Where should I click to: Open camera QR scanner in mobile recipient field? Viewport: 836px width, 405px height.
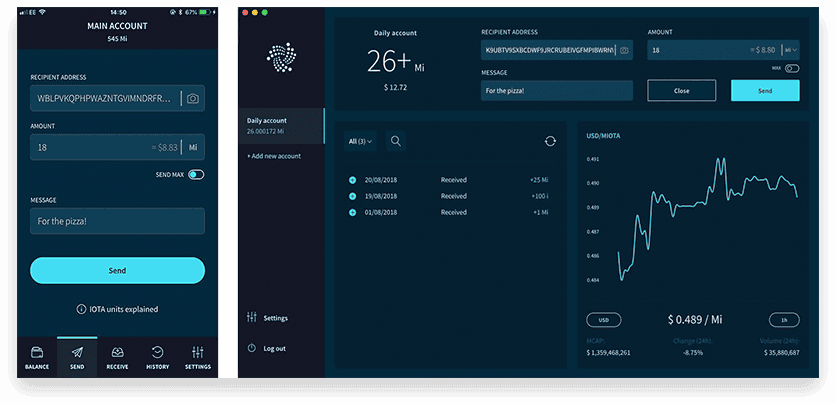[192, 99]
